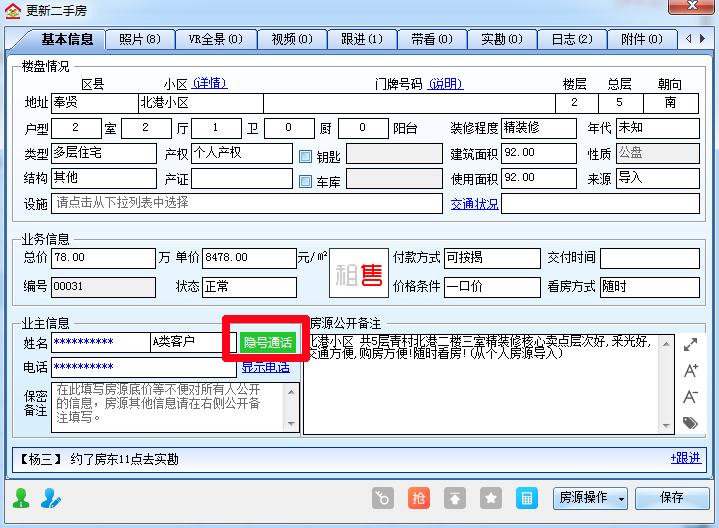719x528 pixels.
Task: Switch to the 实勘 (0) tab
Action: click(x=502, y=39)
